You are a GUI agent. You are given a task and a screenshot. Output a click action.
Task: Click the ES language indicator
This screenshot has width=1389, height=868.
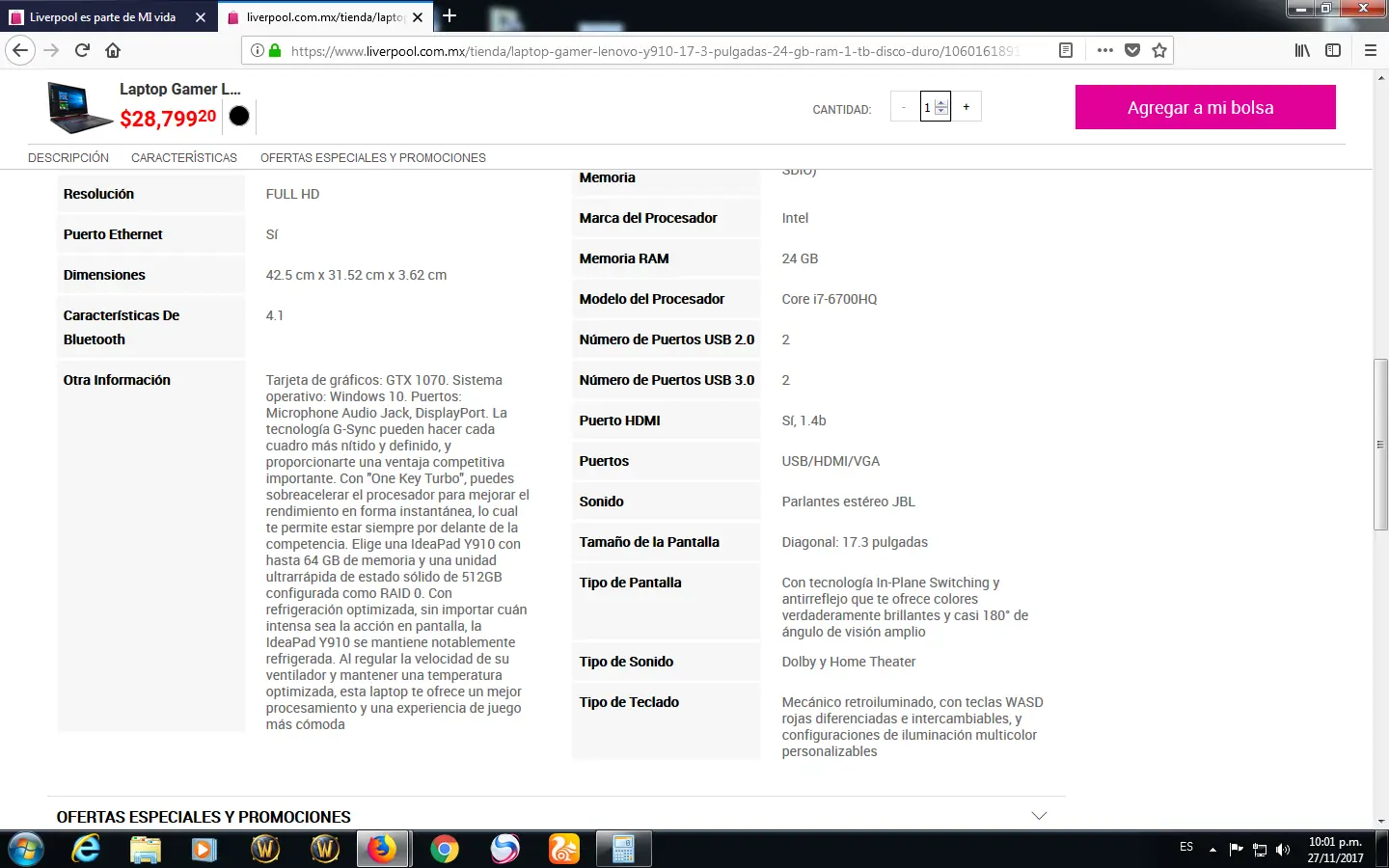tap(1186, 847)
